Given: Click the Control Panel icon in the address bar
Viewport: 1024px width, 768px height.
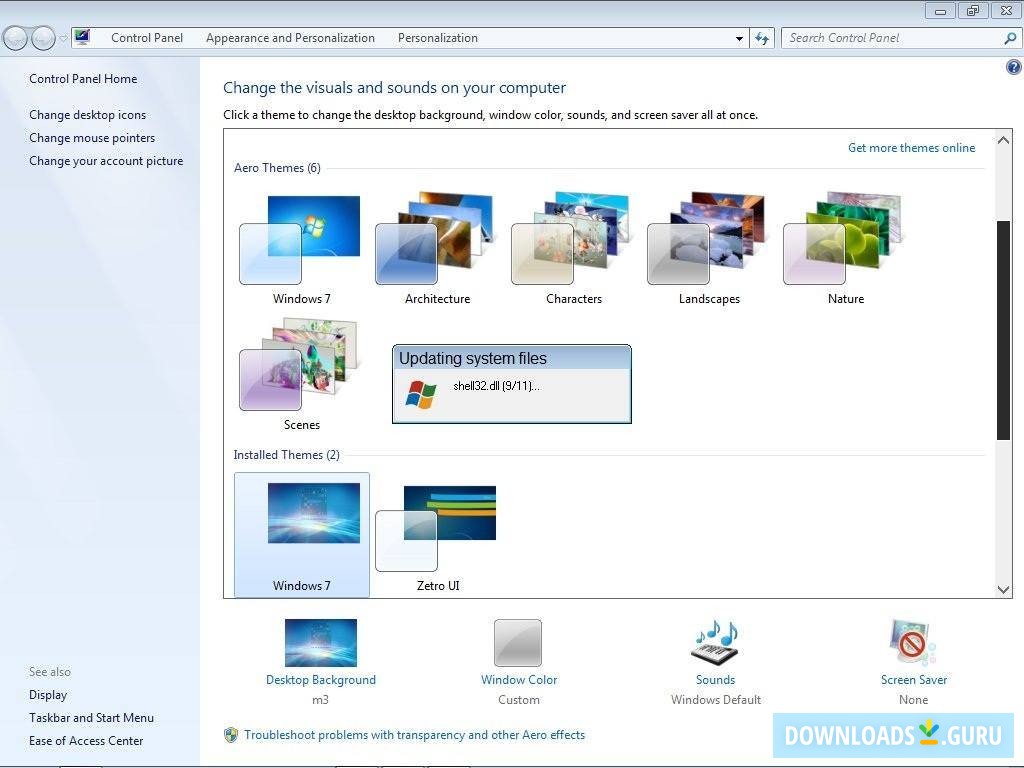Looking at the screenshot, I should (83, 37).
